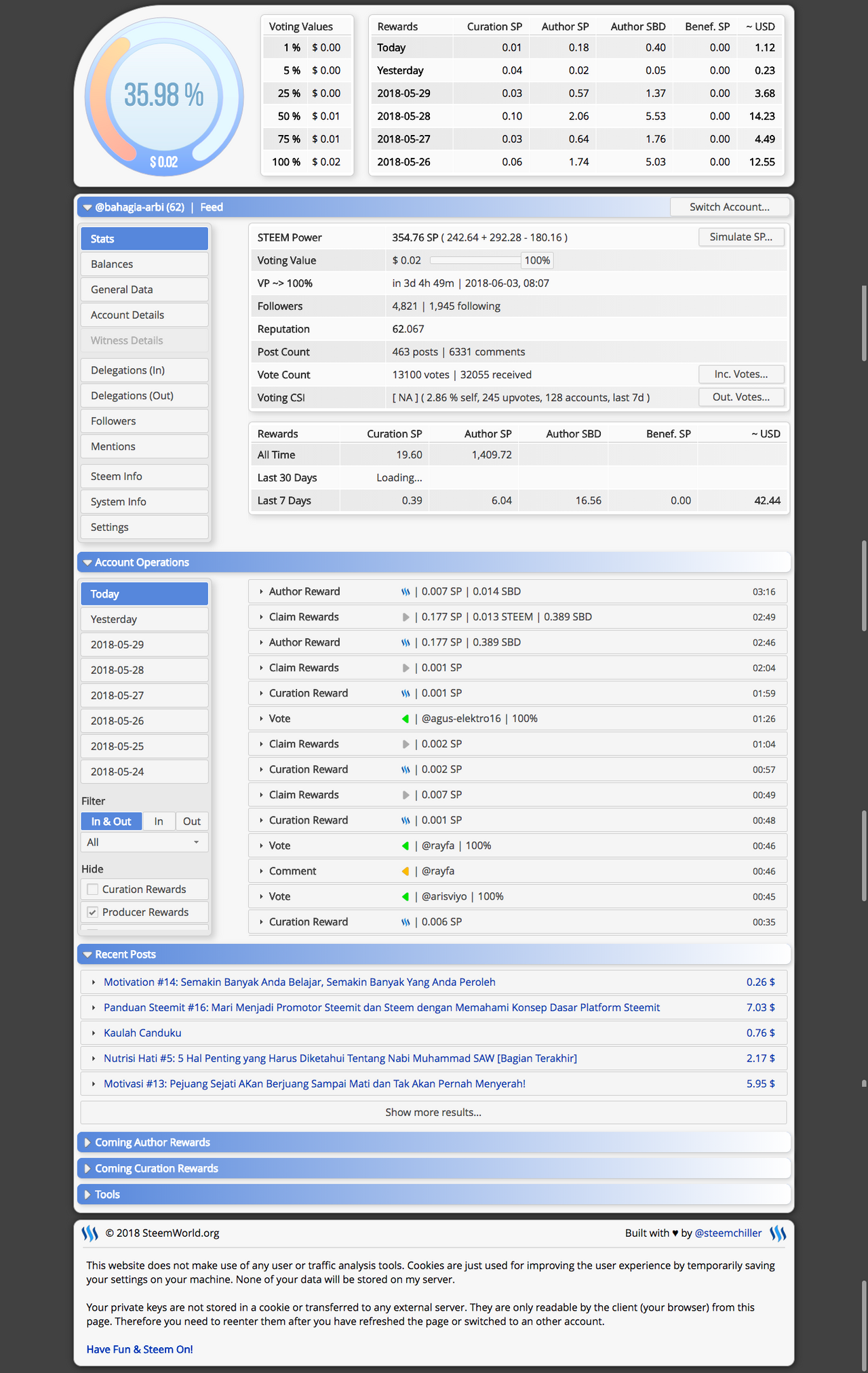
Task: Select the In filter option
Action: (x=159, y=822)
